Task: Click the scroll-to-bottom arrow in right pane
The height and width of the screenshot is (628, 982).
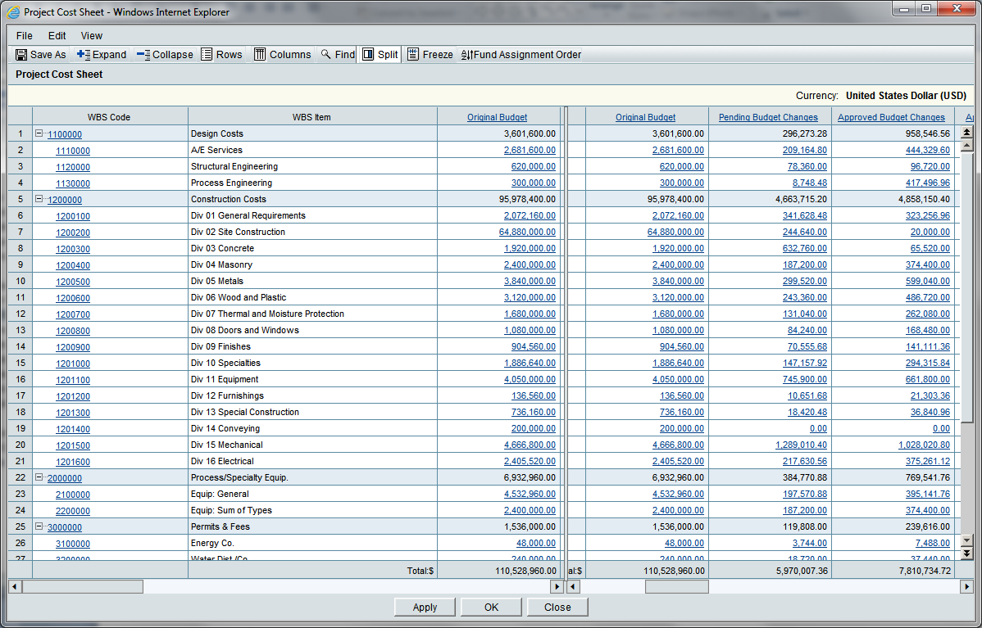Action: [966, 553]
